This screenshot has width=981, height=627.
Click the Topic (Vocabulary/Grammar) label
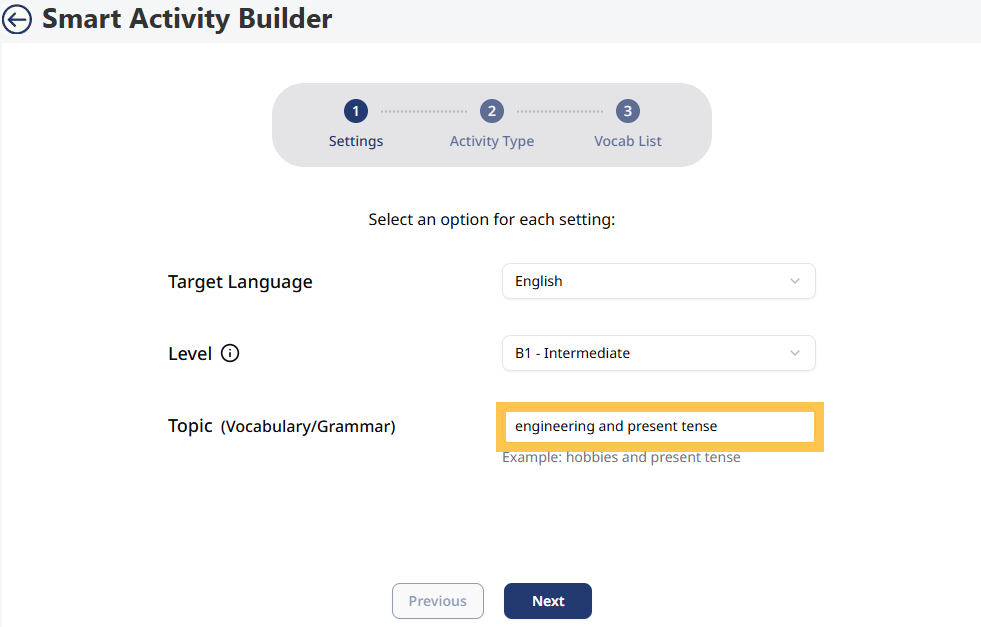(x=282, y=426)
